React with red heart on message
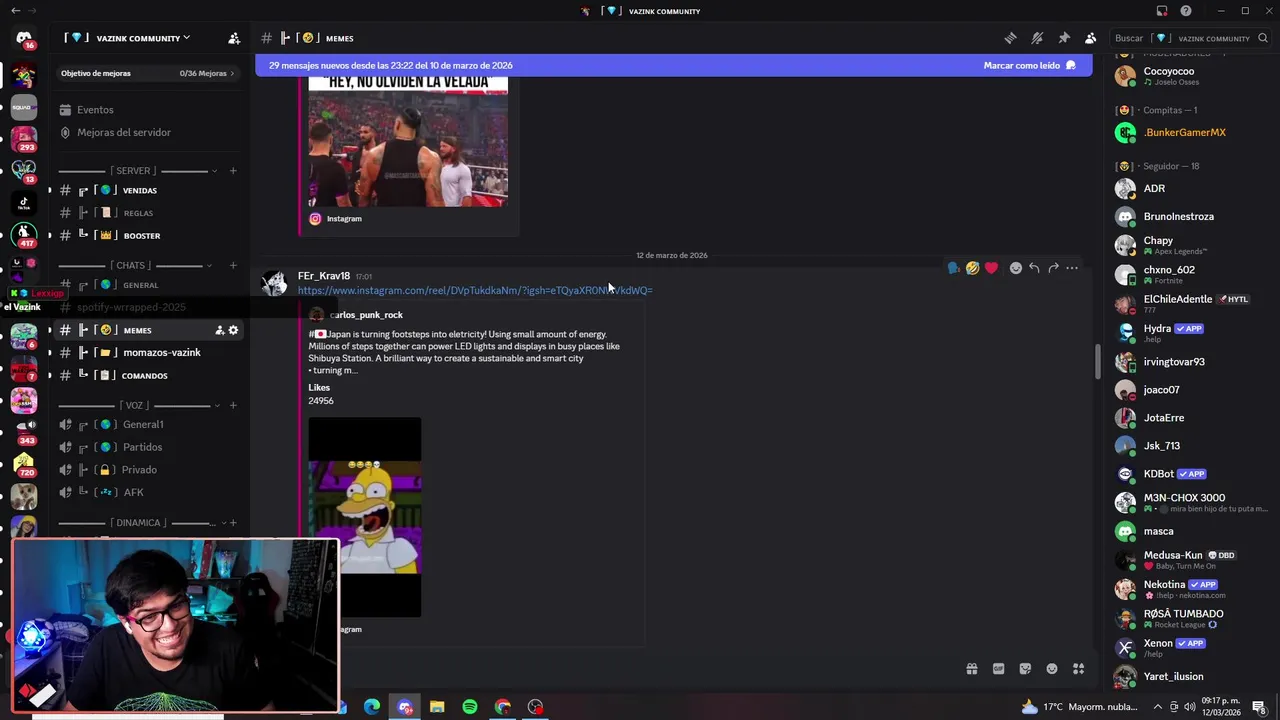The width and height of the screenshot is (1280, 720). (991, 268)
